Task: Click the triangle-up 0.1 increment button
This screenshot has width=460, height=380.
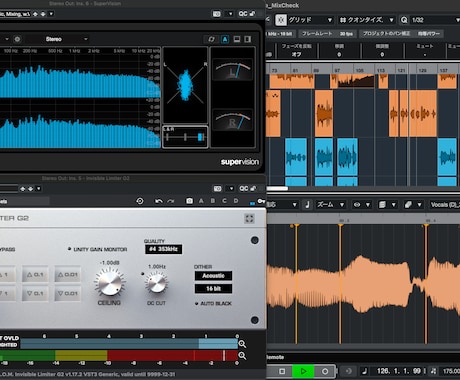Action: (35, 275)
